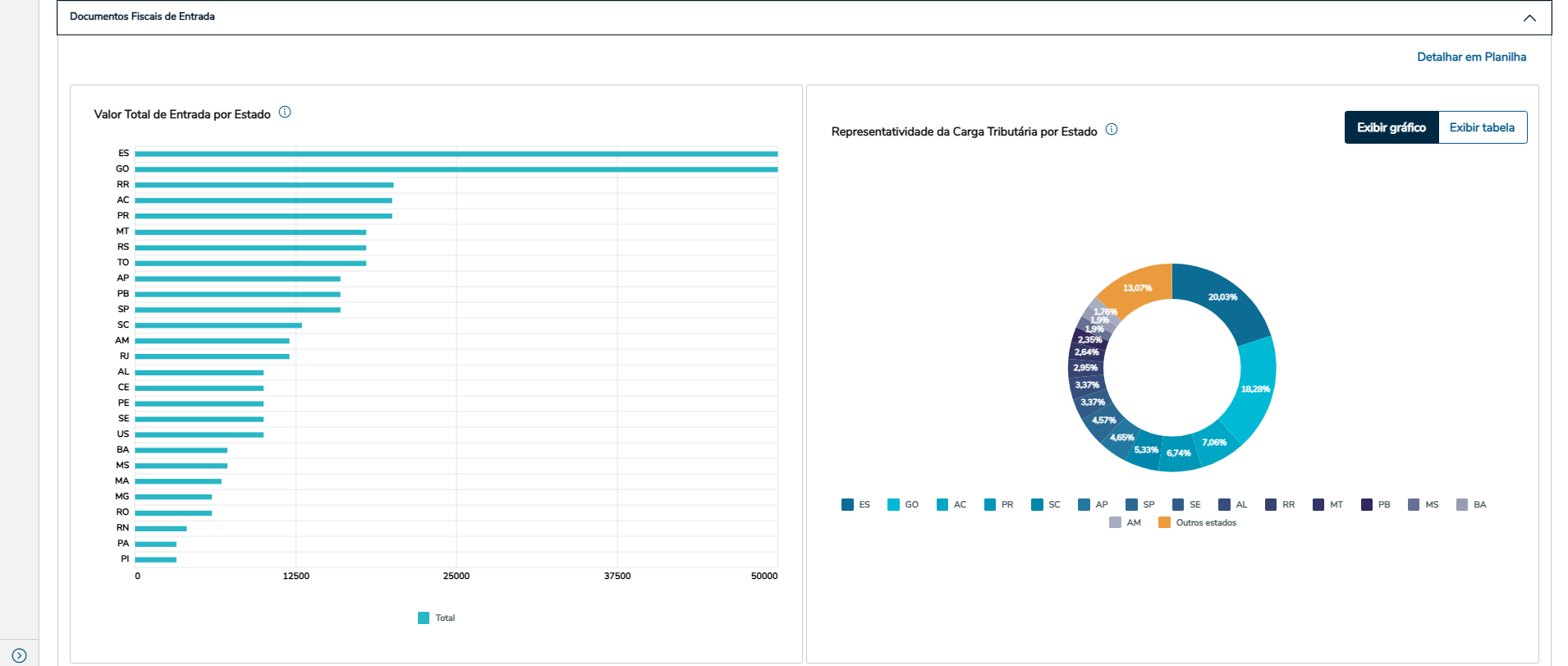Toggle the ES legend entry in donut chart
This screenshot has width=1568, height=666.
(856, 504)
